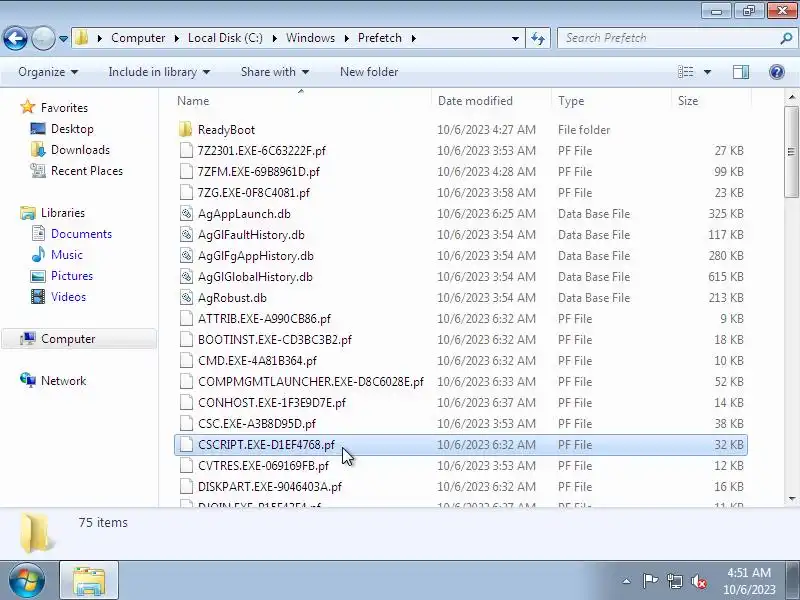
Task: Select AgGlGlobalHistory.db file icon
Action: coord(186,277)
